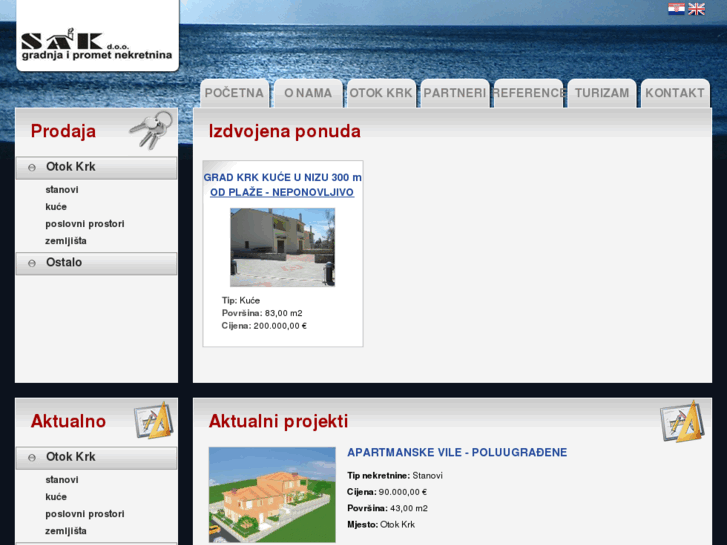
Task: Click the 'Cijena: 200.000,00 €' text
Action: tap(264, 326)
